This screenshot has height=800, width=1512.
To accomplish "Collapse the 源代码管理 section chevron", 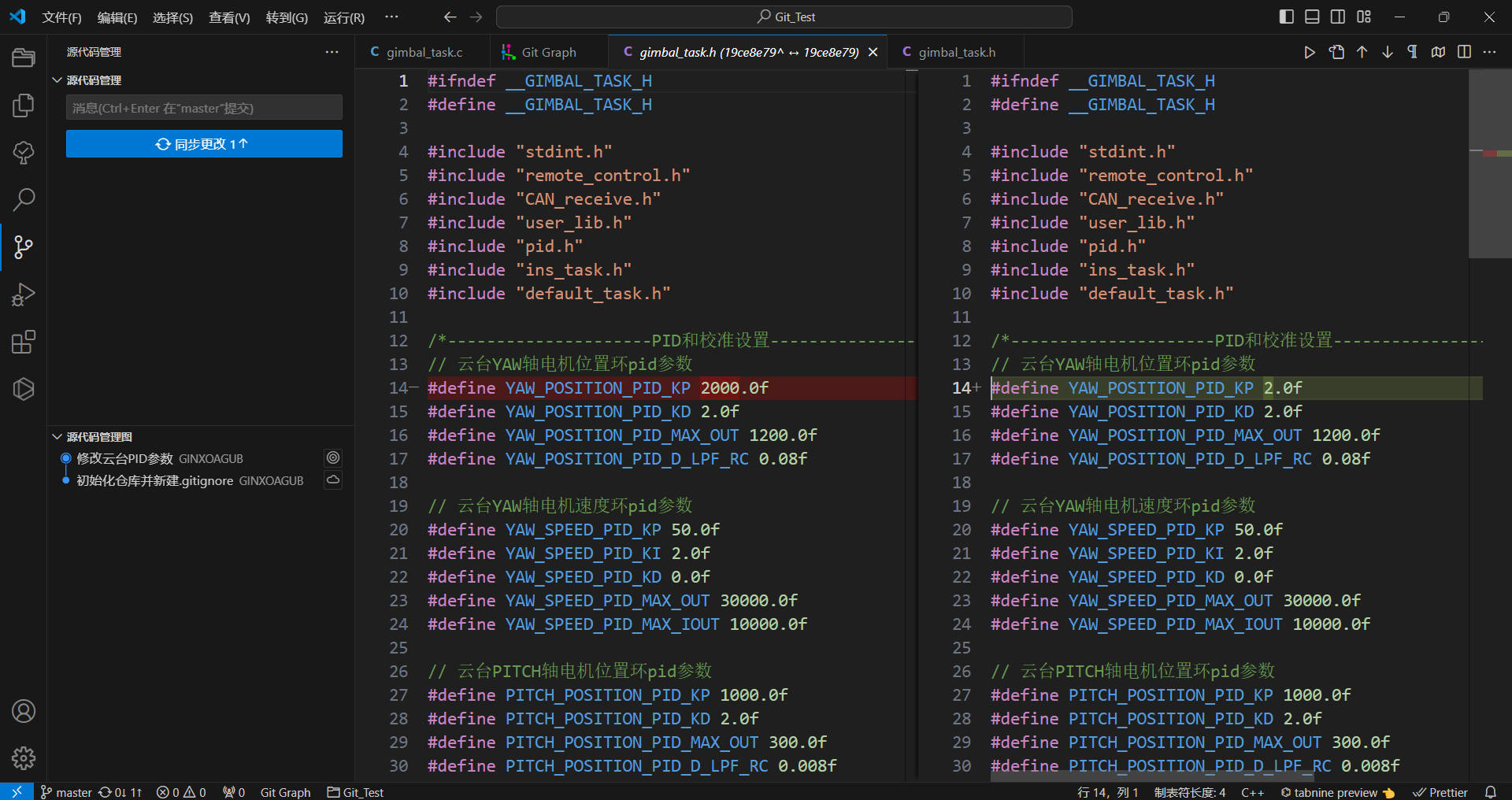I will point(57,80).
